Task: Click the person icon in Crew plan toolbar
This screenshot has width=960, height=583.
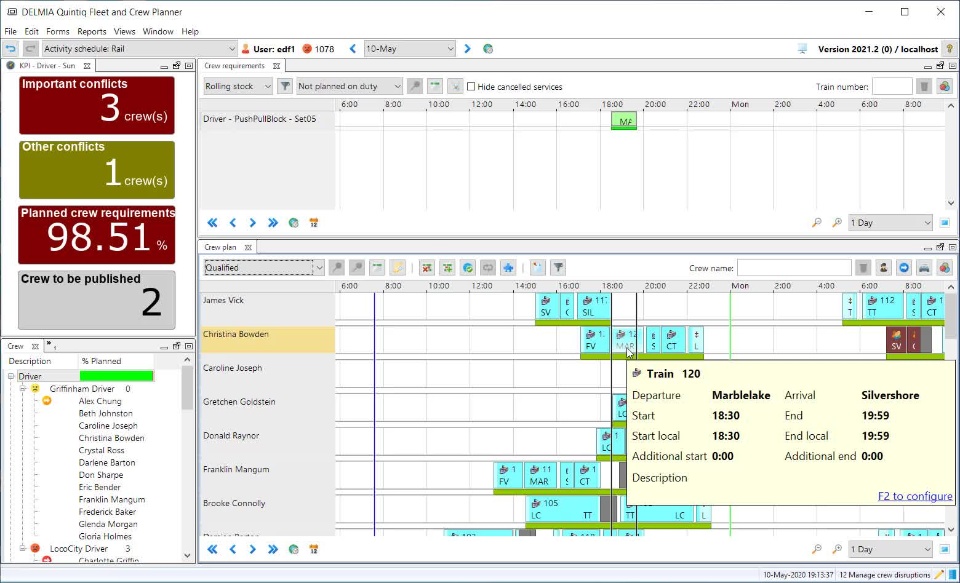Action: coord(883,268)
